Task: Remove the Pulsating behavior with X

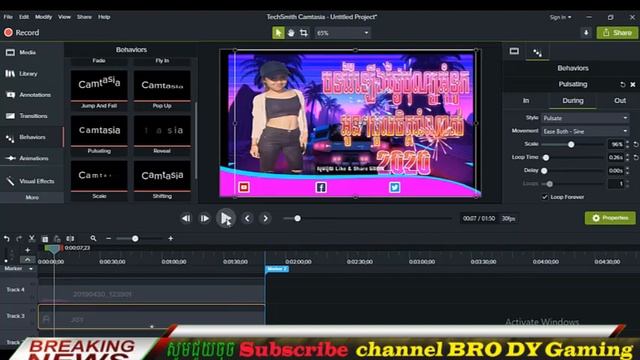Action: (x=633, y=84)
